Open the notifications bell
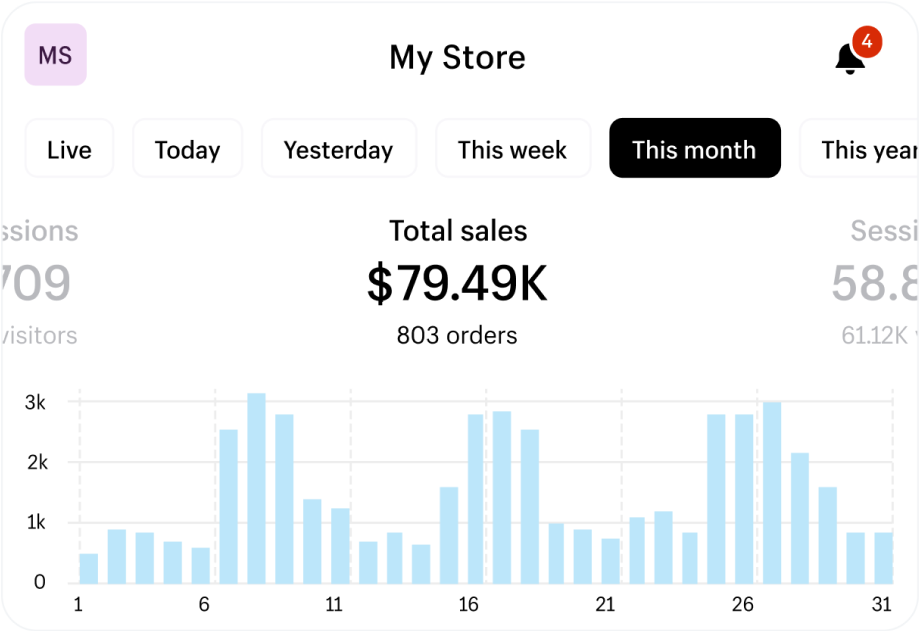 point(848,56)
